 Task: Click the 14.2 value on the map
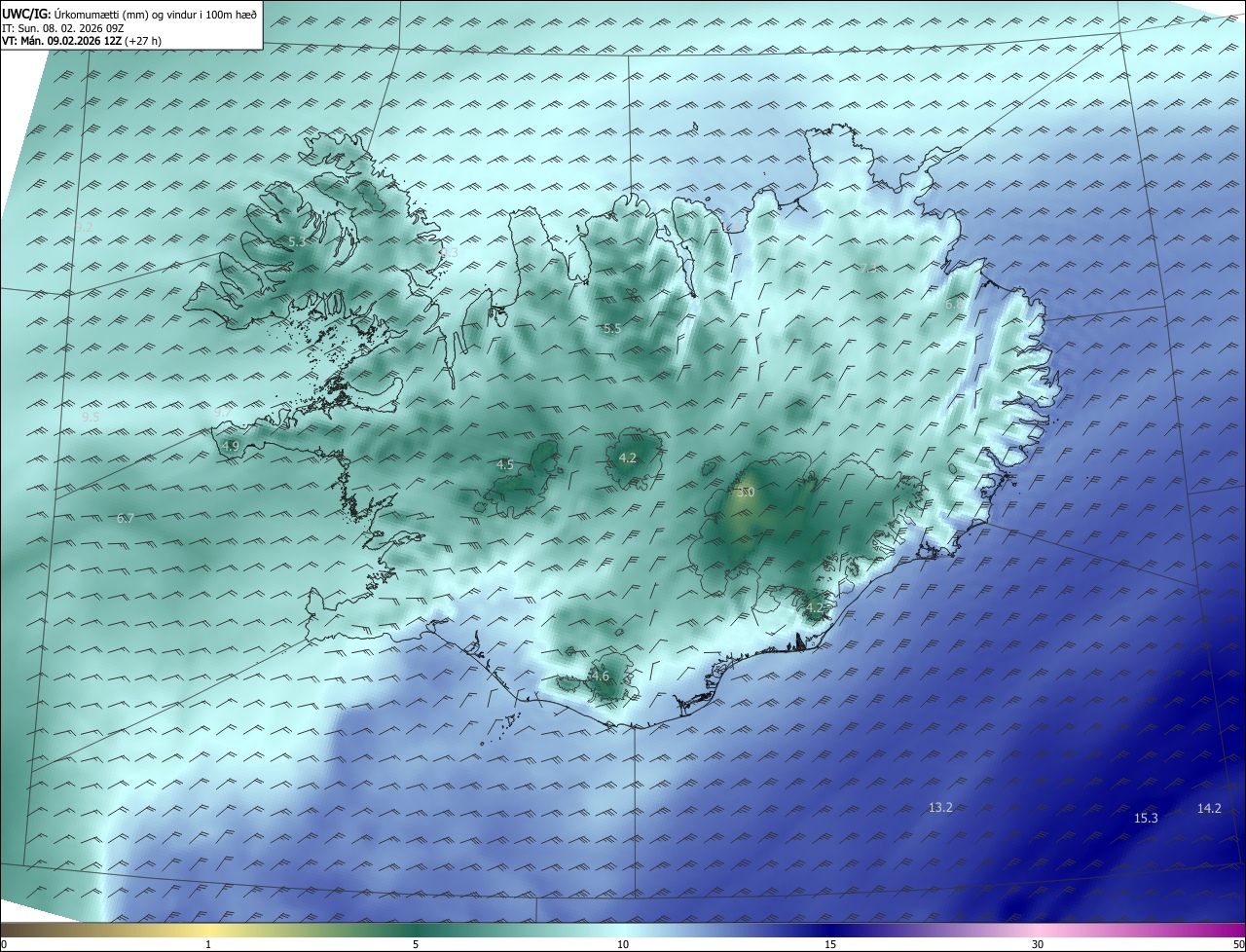[1209, 809]
